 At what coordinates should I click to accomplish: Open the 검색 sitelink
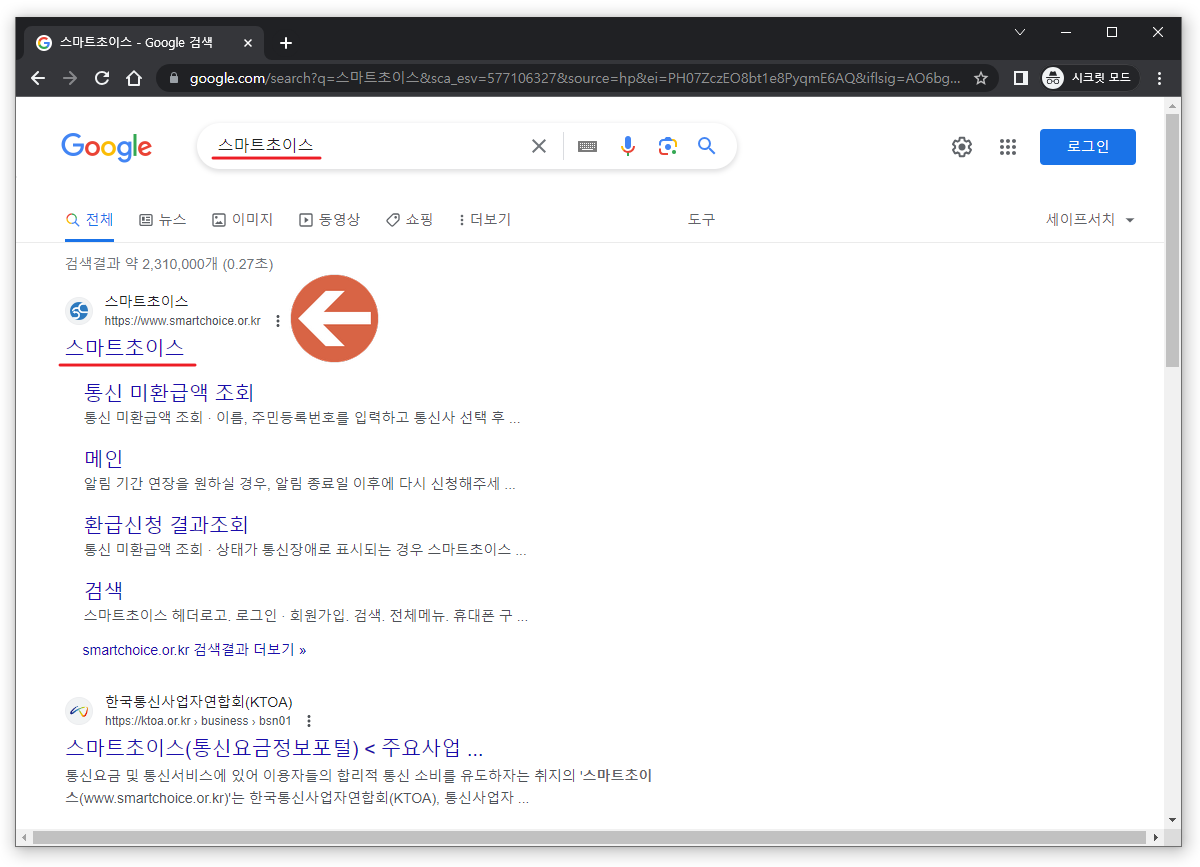104,590
